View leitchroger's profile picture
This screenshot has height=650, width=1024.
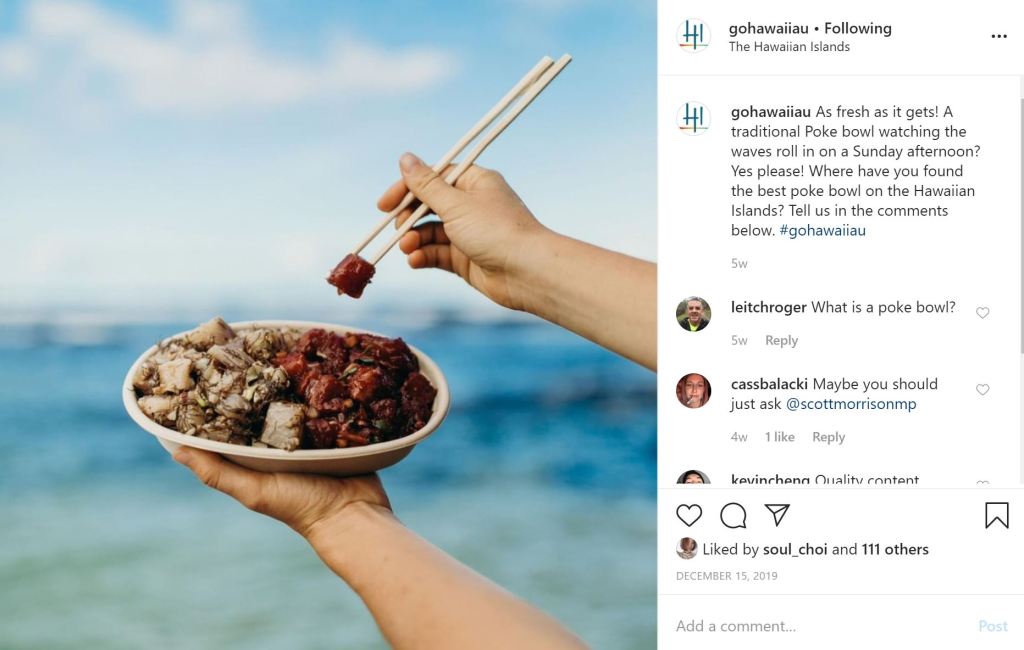pyautogui.click(x=693, y=314)
